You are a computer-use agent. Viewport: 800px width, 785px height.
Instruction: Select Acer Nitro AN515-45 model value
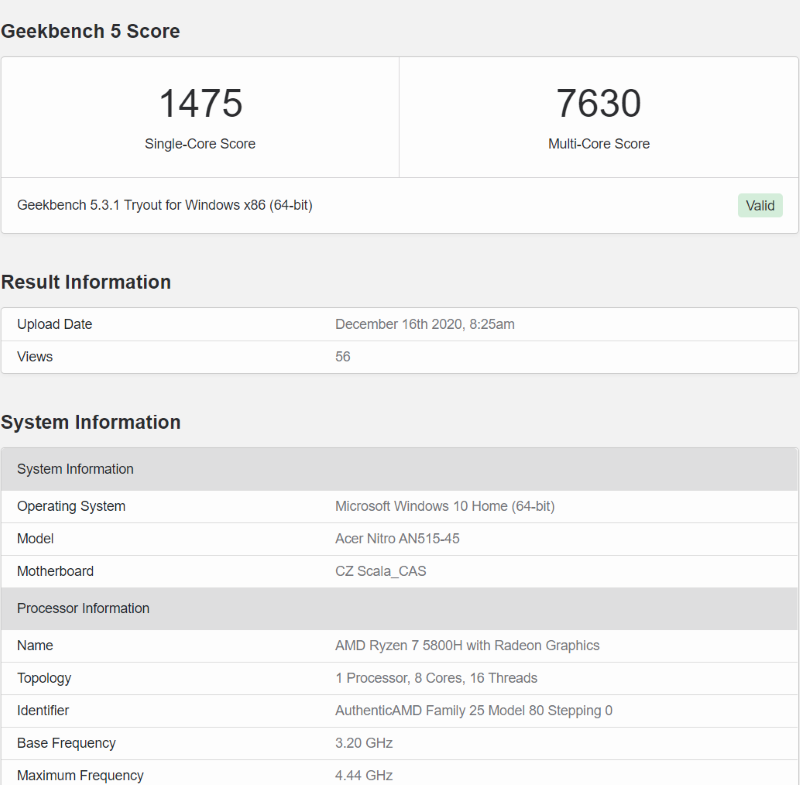(397, 539)
